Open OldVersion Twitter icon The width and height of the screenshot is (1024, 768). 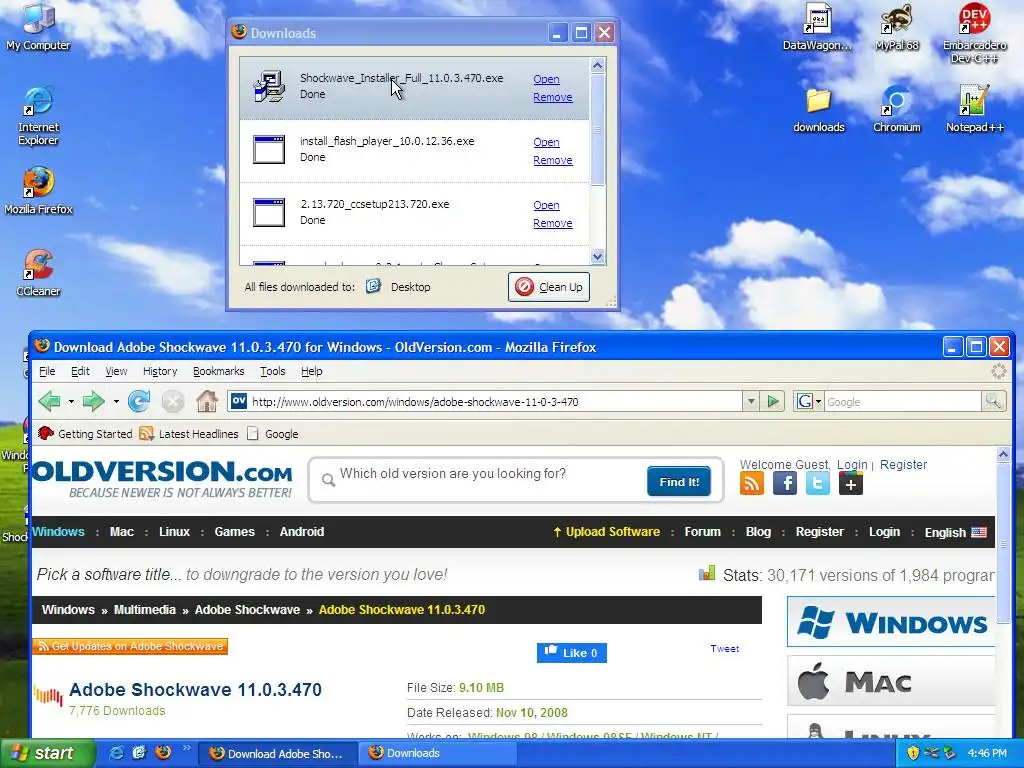(818, 483)
